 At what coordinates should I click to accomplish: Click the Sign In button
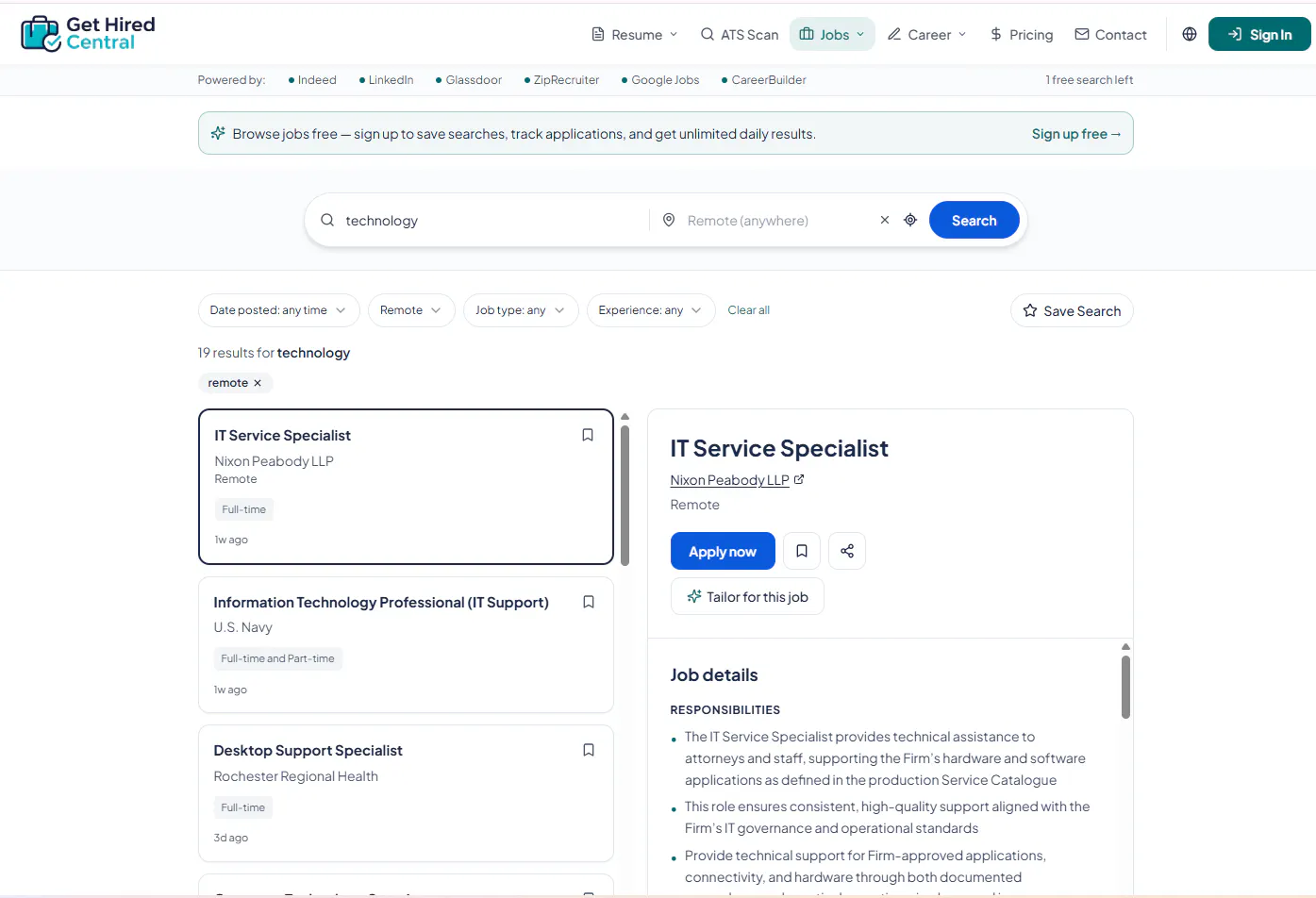(1259, 34)
